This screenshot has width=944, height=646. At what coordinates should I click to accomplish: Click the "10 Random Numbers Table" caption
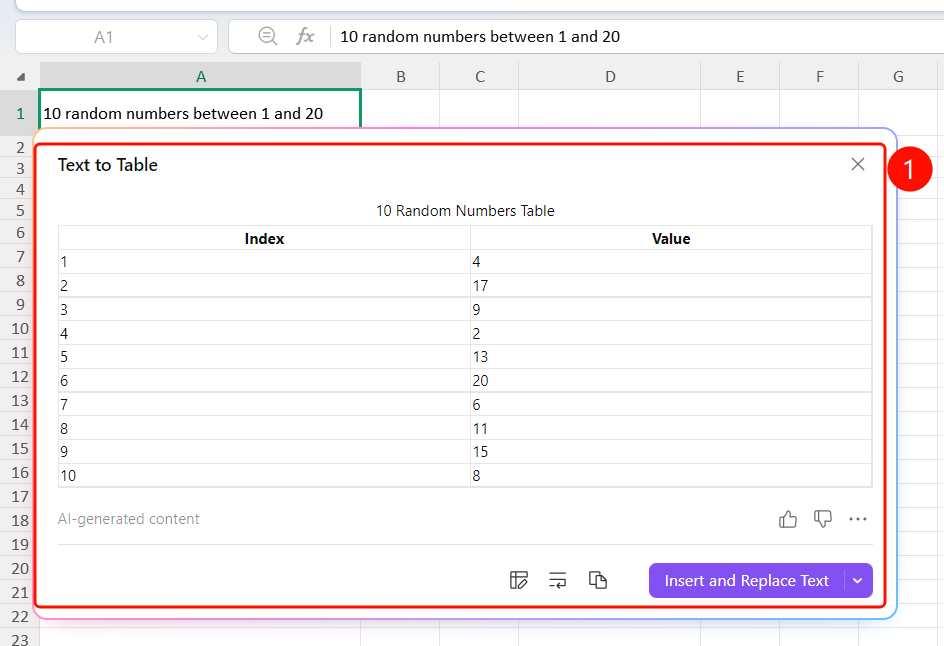465,211
